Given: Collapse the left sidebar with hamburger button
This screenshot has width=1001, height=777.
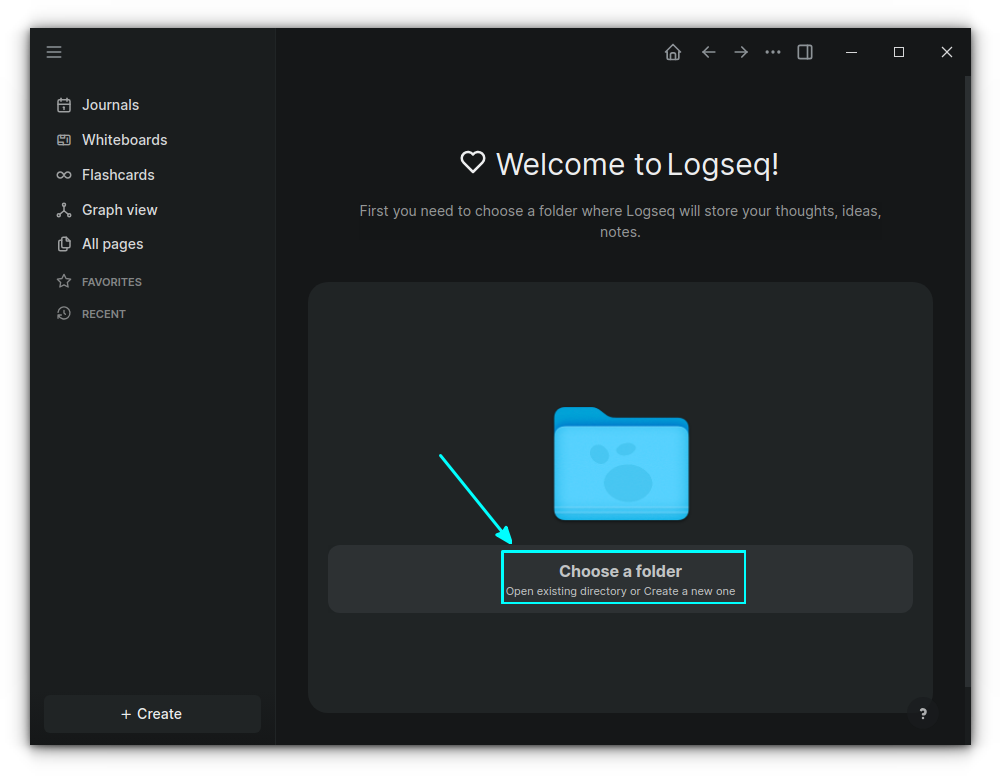Looking at the screenshot, I should (53, 51).
